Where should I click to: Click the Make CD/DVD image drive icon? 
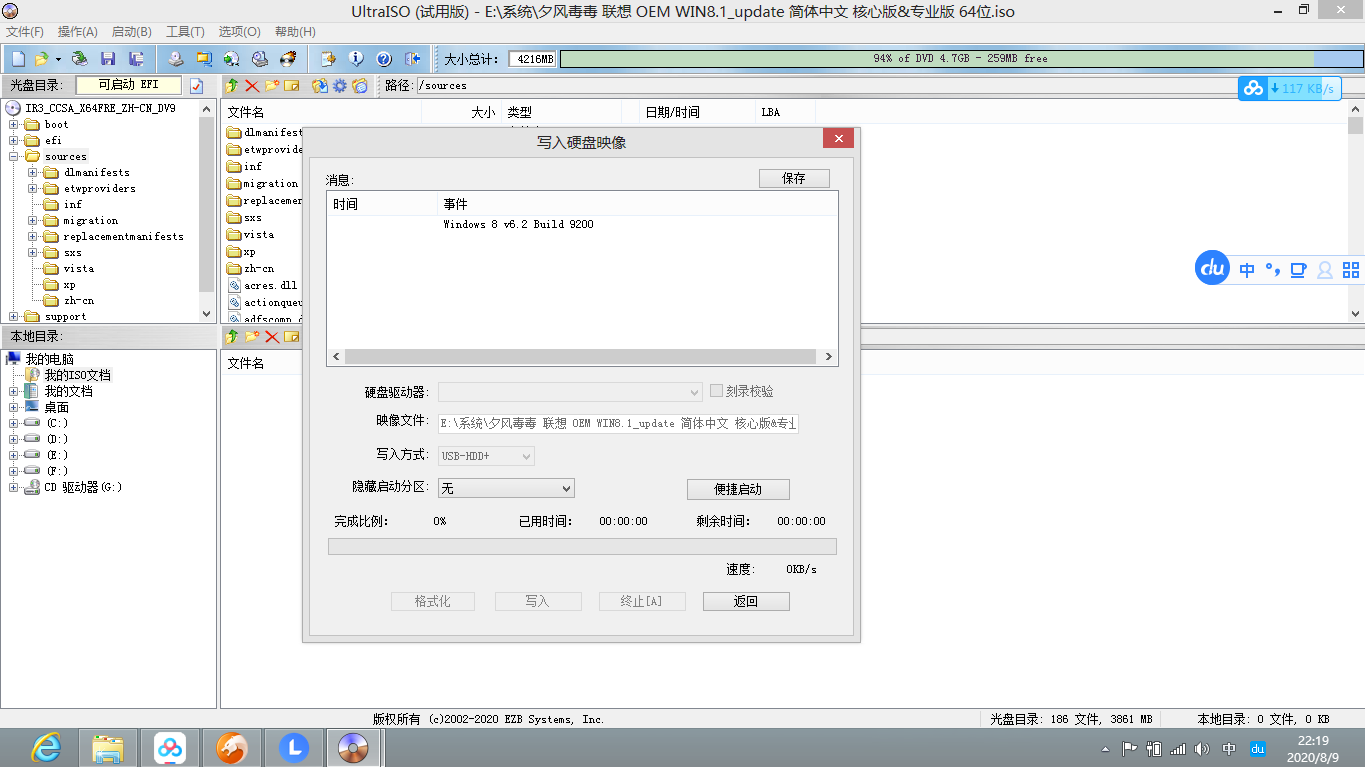[176, 58]
